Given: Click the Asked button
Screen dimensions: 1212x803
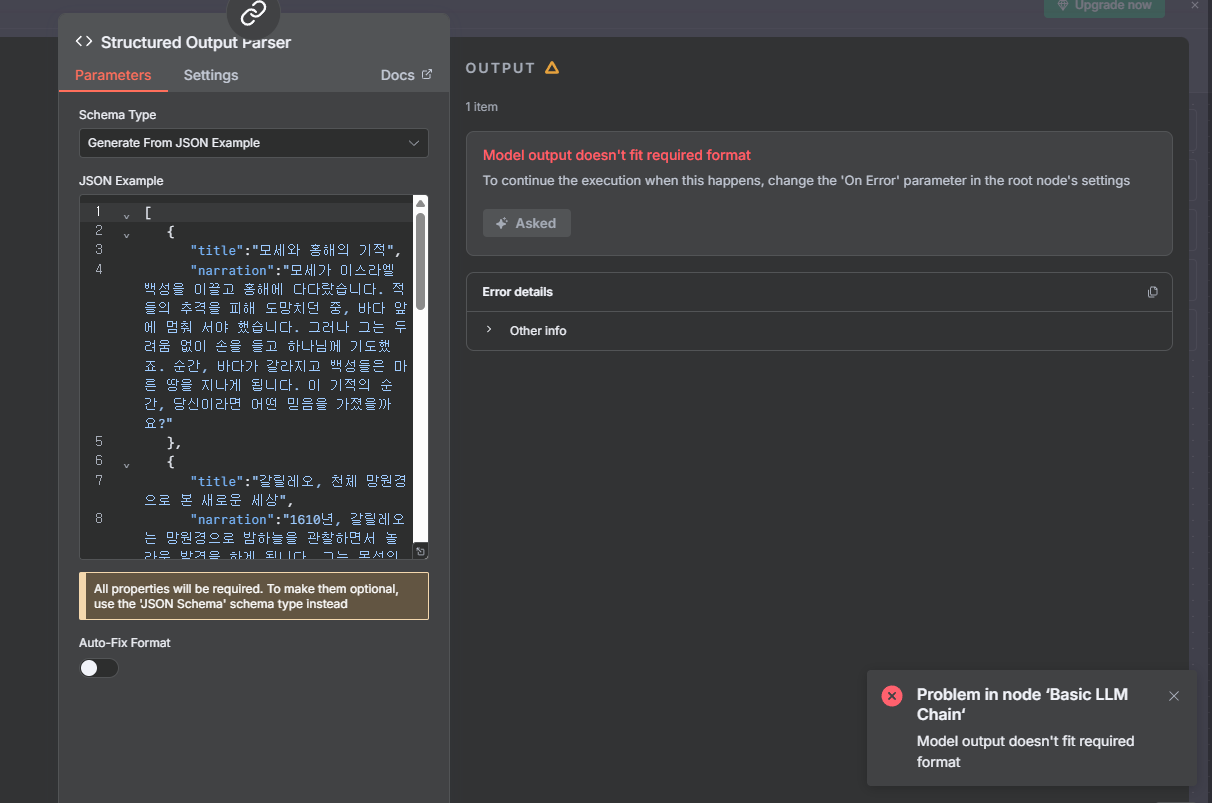Looking at the screenshot, I should (527, 223).
